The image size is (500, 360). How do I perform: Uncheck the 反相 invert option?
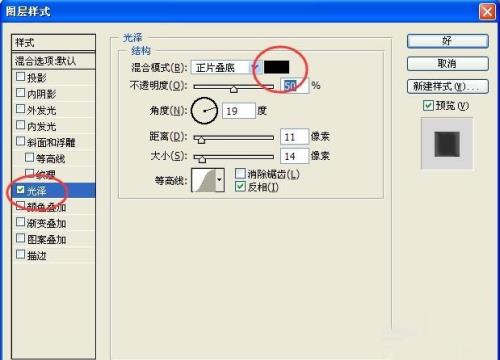pyautogui.click(x=240, y=186)
